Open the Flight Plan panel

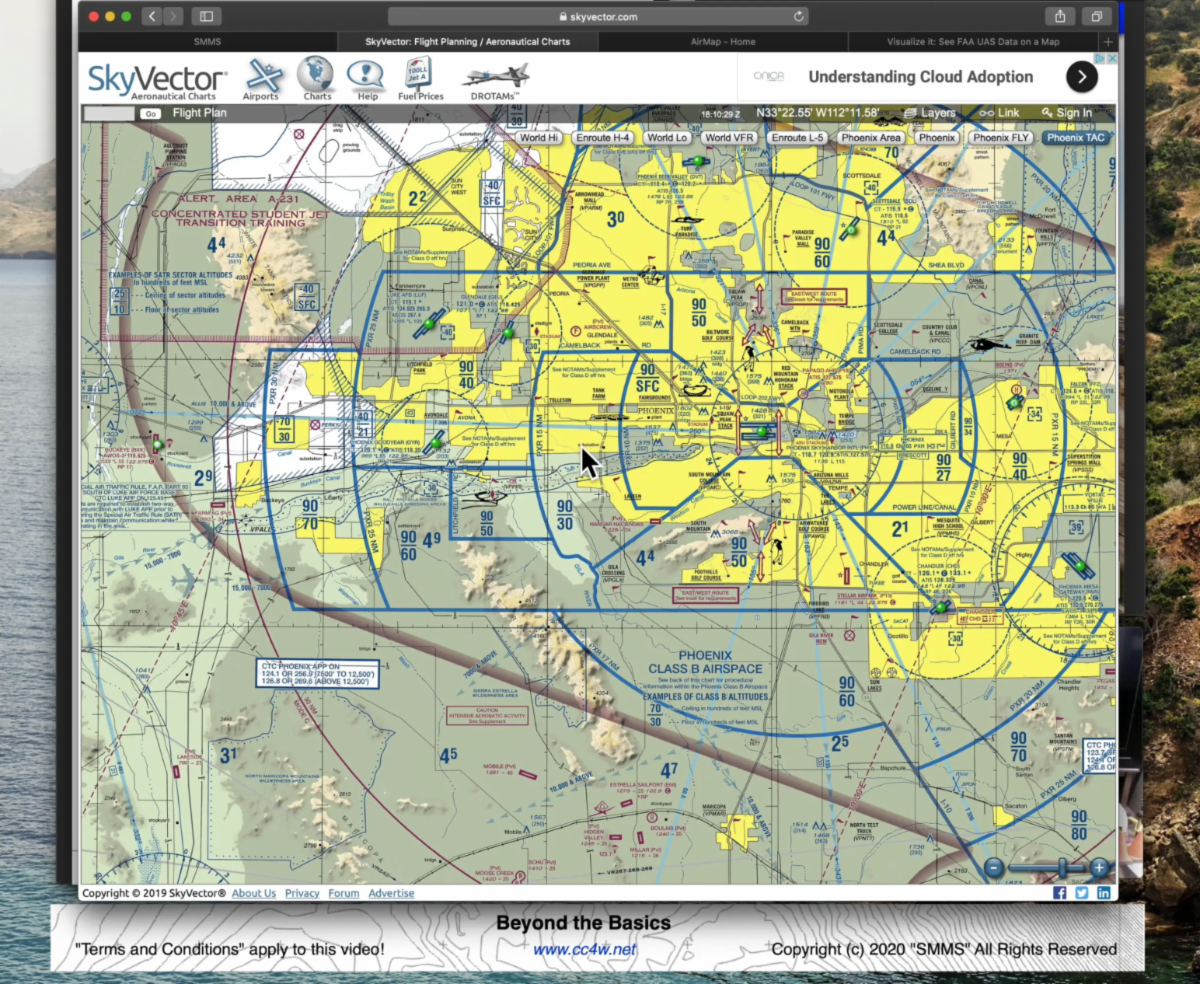tap(199, 113)
